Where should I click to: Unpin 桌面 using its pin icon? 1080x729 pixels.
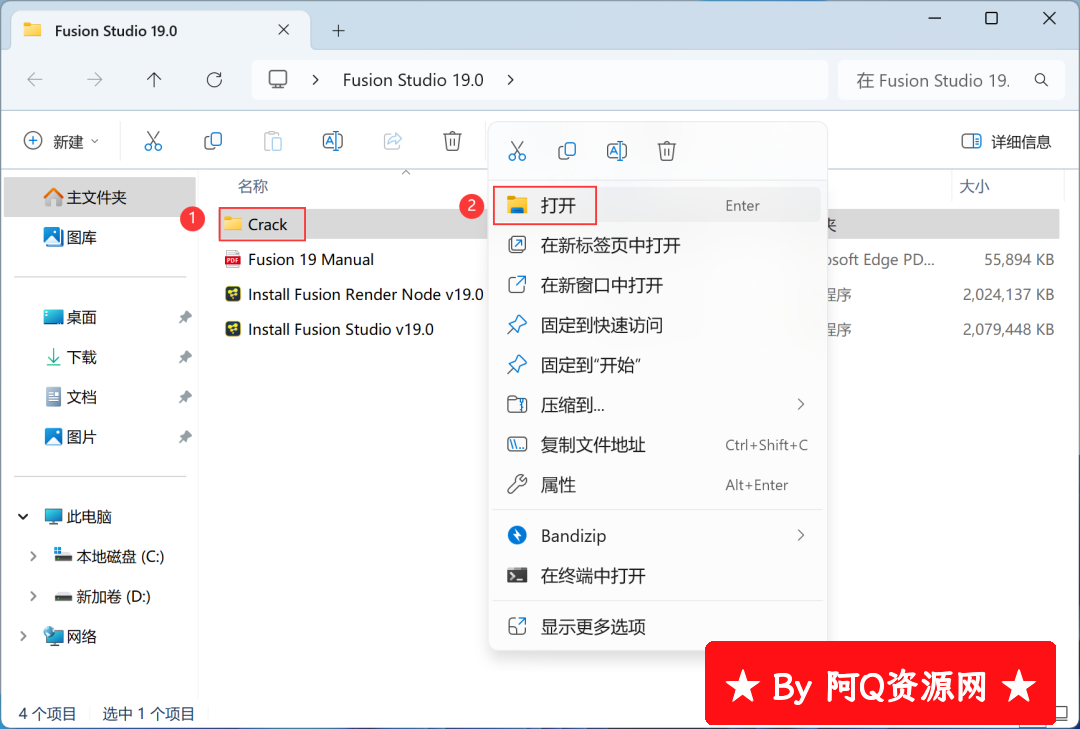pyautogui.click(x=185, y=317)
